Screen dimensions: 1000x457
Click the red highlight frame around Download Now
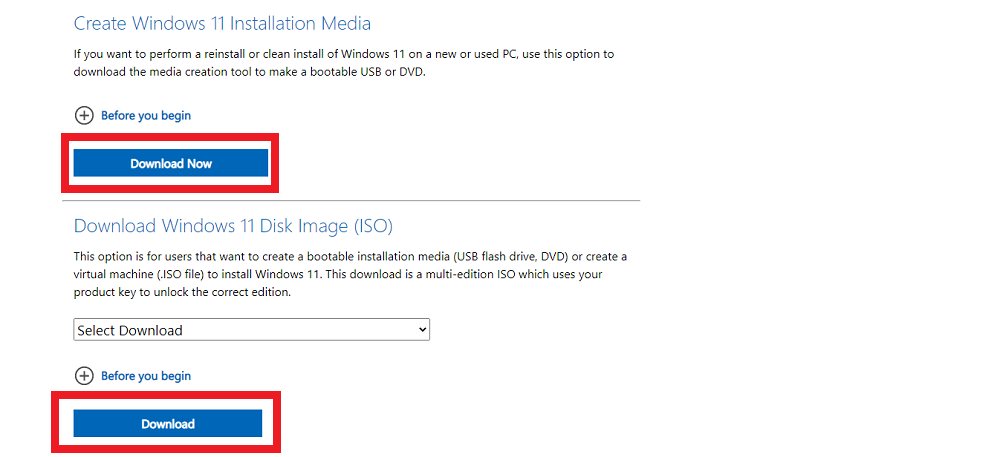coord(170,136)
